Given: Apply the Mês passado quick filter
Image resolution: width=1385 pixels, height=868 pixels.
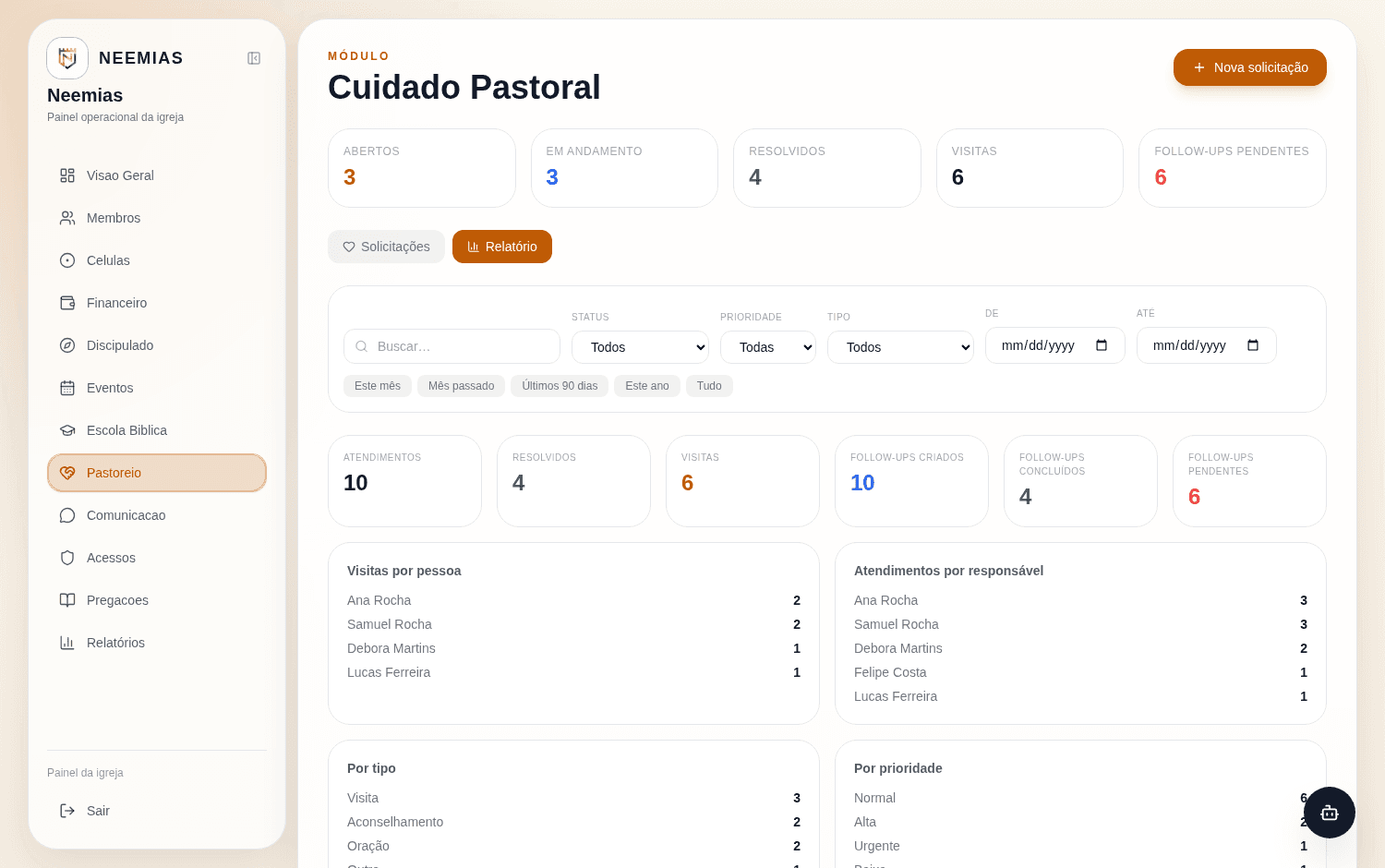Looking at the screenshot, I should pos(461,386).
